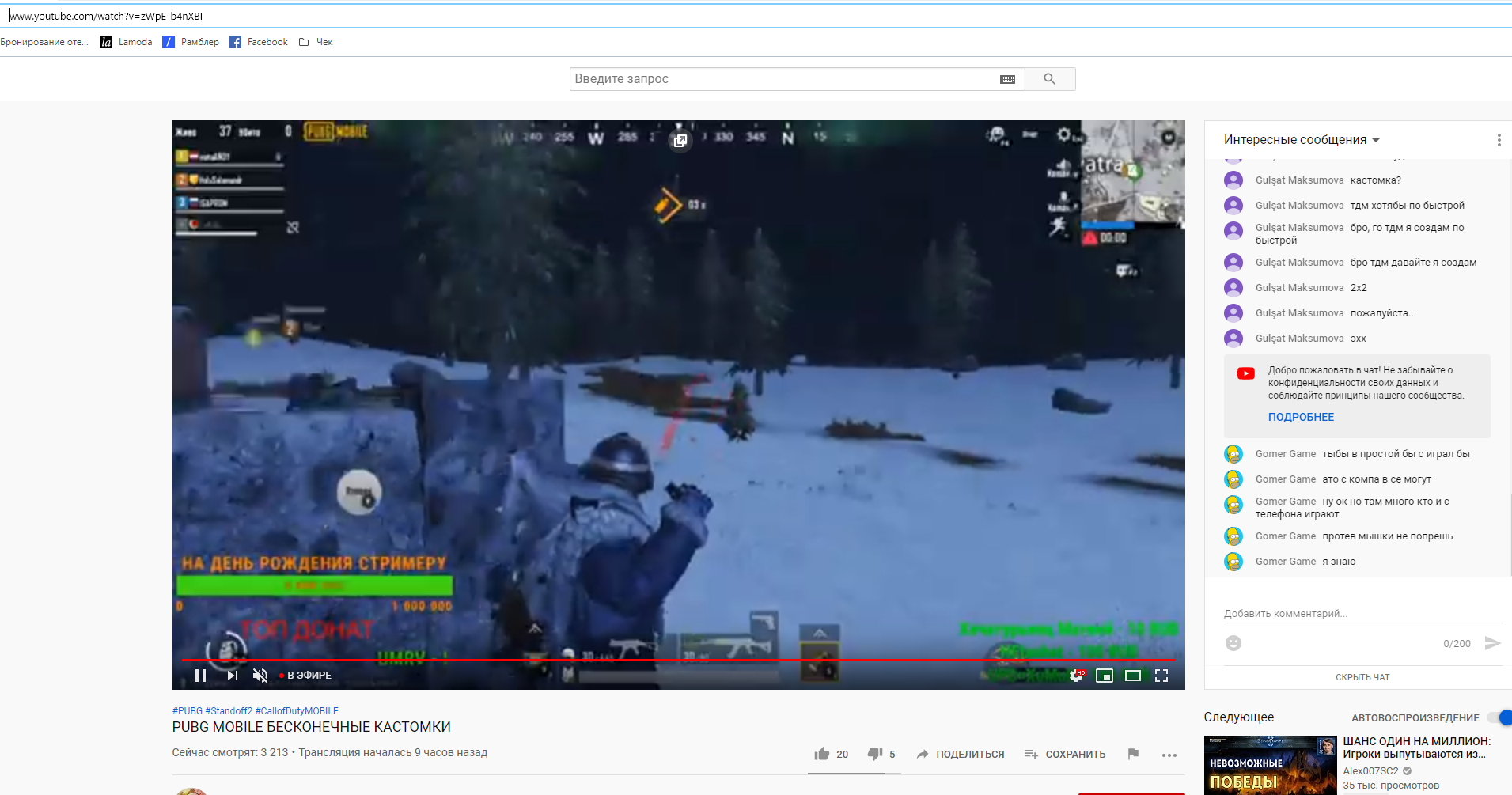Click the red video progress bar
The image size is (1512, 795).
coord(633,659)
